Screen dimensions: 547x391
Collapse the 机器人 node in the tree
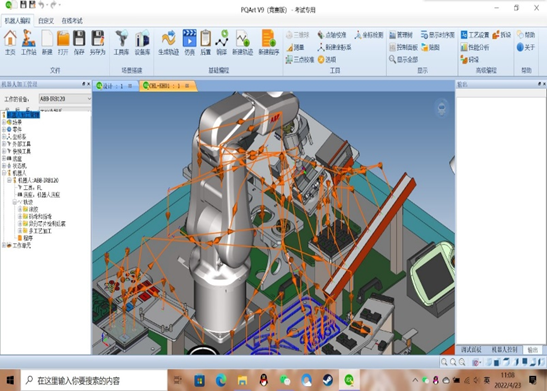pos(4,173)
